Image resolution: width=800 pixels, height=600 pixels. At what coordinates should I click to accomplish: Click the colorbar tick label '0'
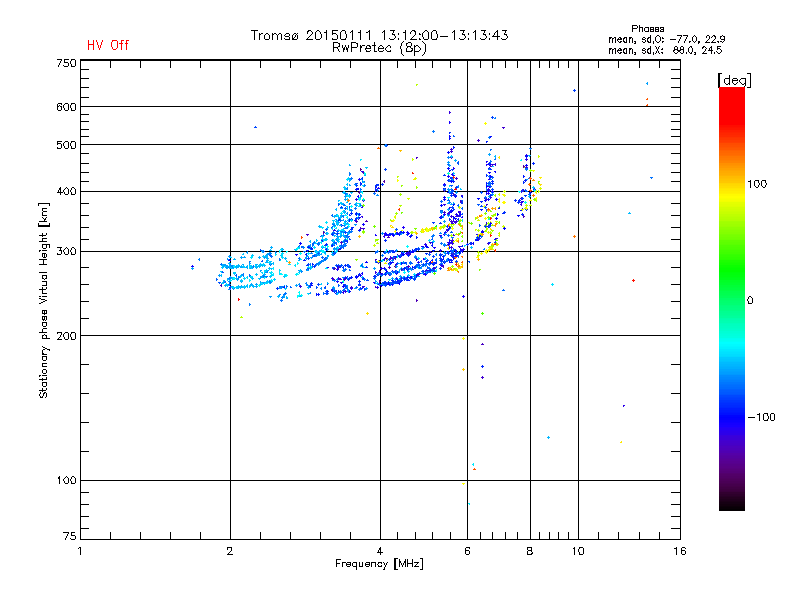[750, 301]
